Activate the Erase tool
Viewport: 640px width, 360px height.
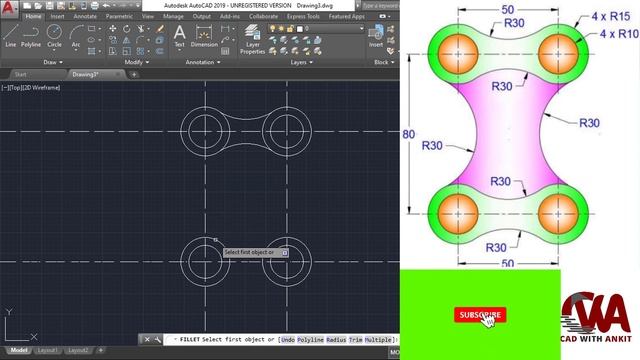tap(160, 29)
